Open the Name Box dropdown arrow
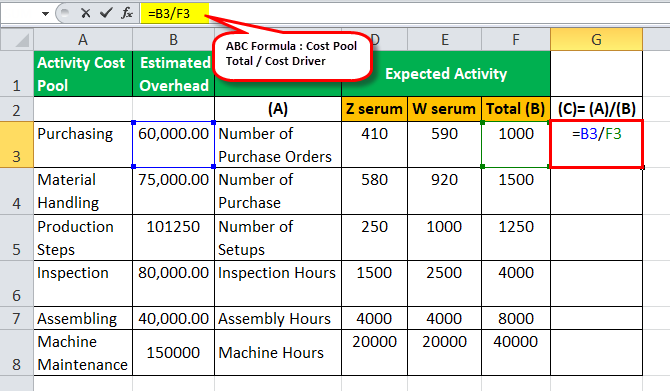 pyautogui.click(x=45, y=14)
